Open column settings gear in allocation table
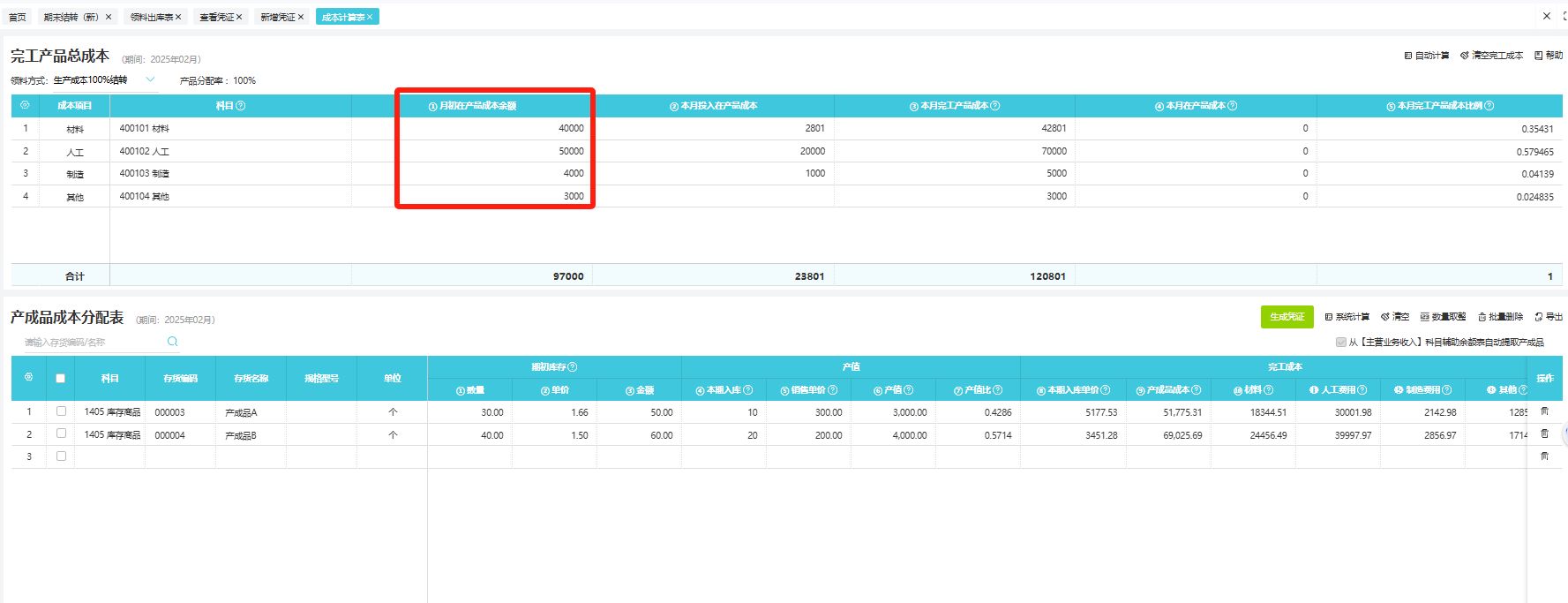Screen dimensions: 1568x603 [x=28, y=377]
